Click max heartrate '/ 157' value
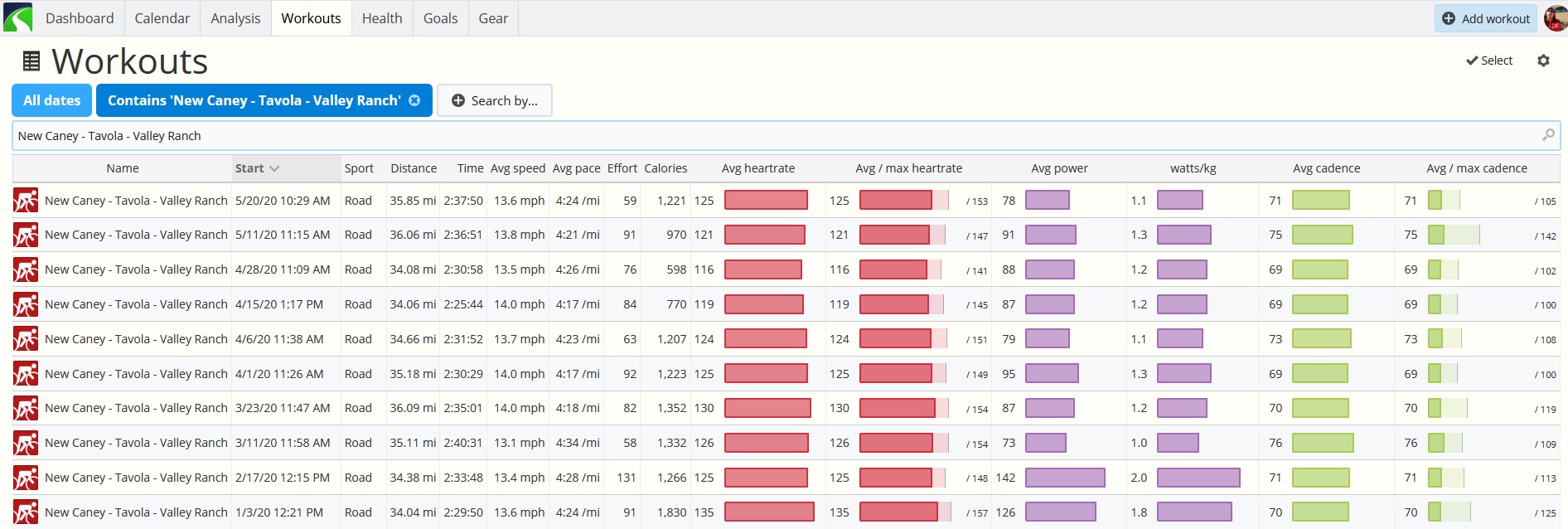The width and height of the screenshot is (1568, 529). pos(976,513)
